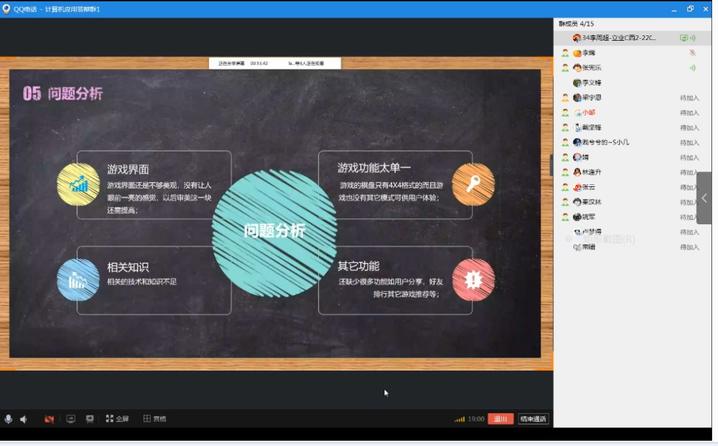Enter fullscreen mode (全屏)

[x=117, y=419]
